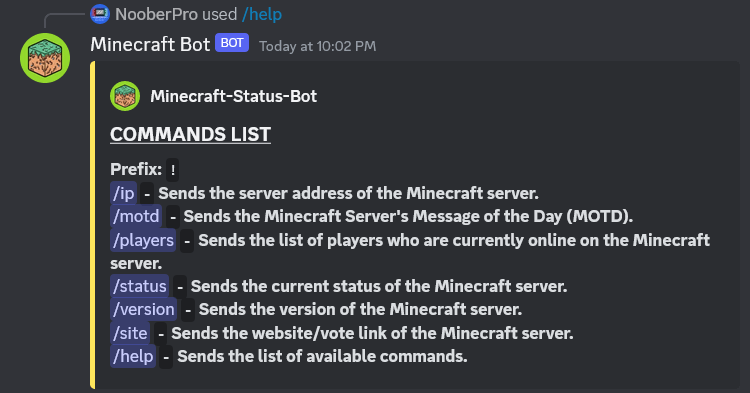Click the Minecraft-Status-Bot author name
The height and width of the screenshot is (393, 750).
click(x=233, y=96)
